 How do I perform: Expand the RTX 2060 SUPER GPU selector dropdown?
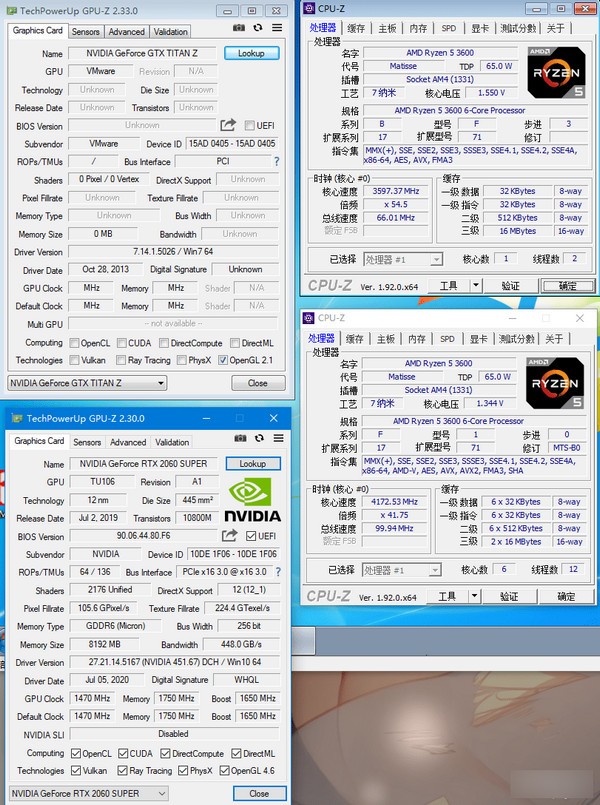160,794
